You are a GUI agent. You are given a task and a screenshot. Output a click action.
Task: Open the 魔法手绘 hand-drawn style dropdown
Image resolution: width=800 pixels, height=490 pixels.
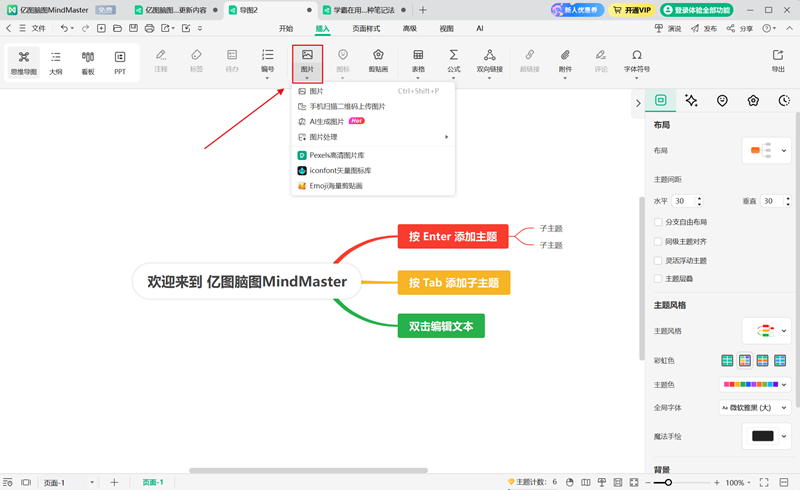[x=784, y=436]
